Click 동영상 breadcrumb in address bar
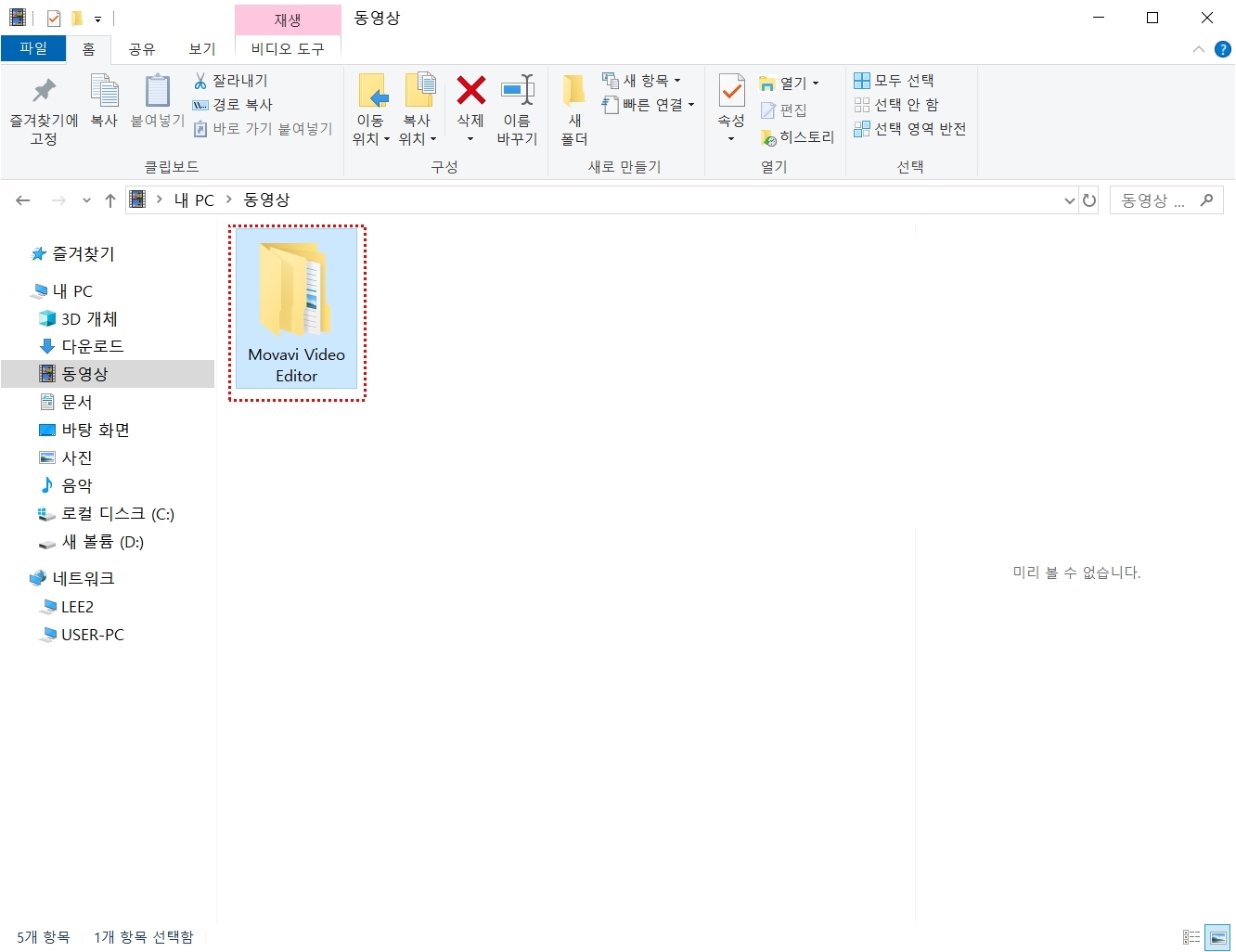The height and width of the screenshot is (952, 1236). pos(266,199)
